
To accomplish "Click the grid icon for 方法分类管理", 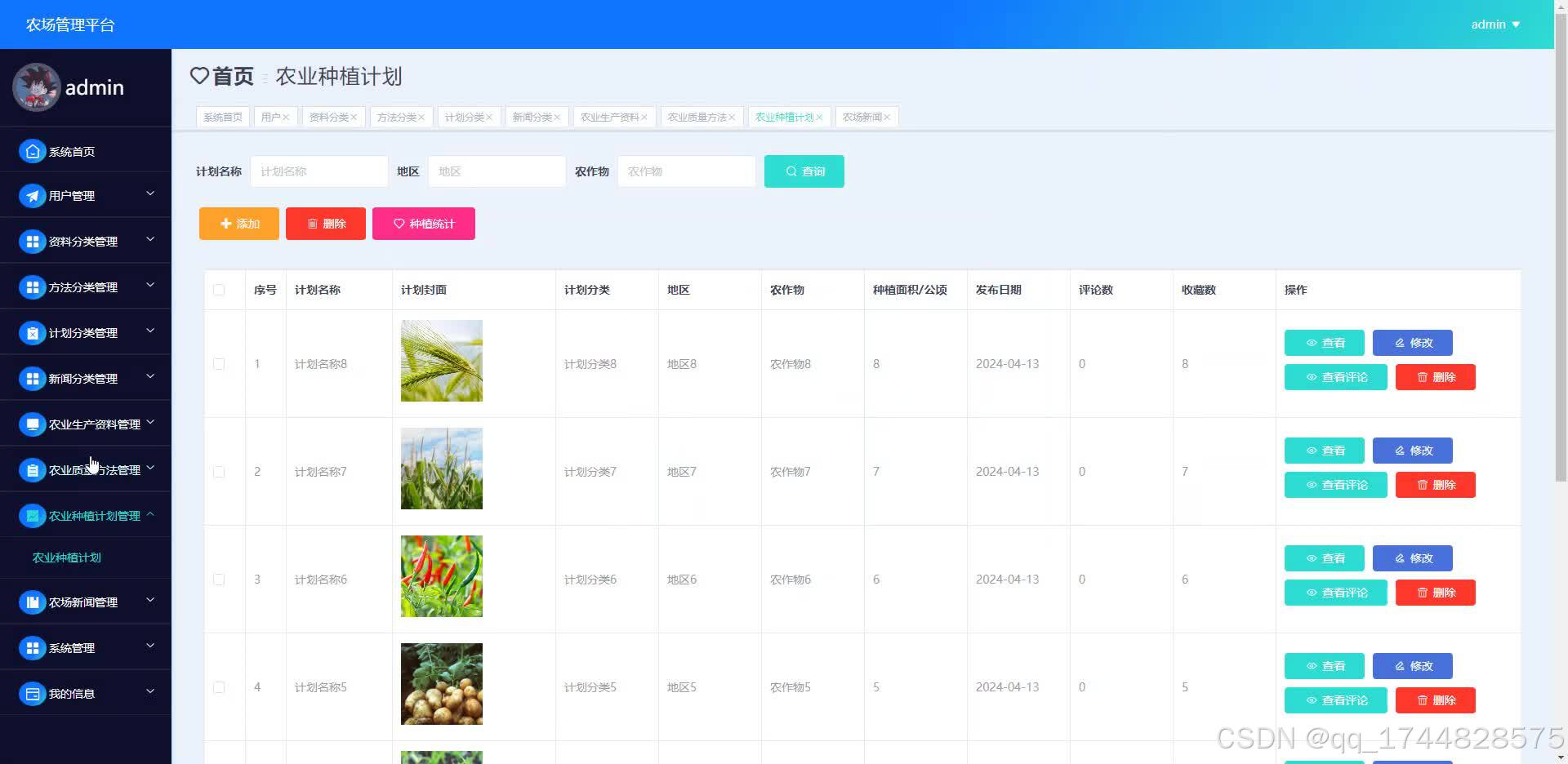I will click(32, 287).
